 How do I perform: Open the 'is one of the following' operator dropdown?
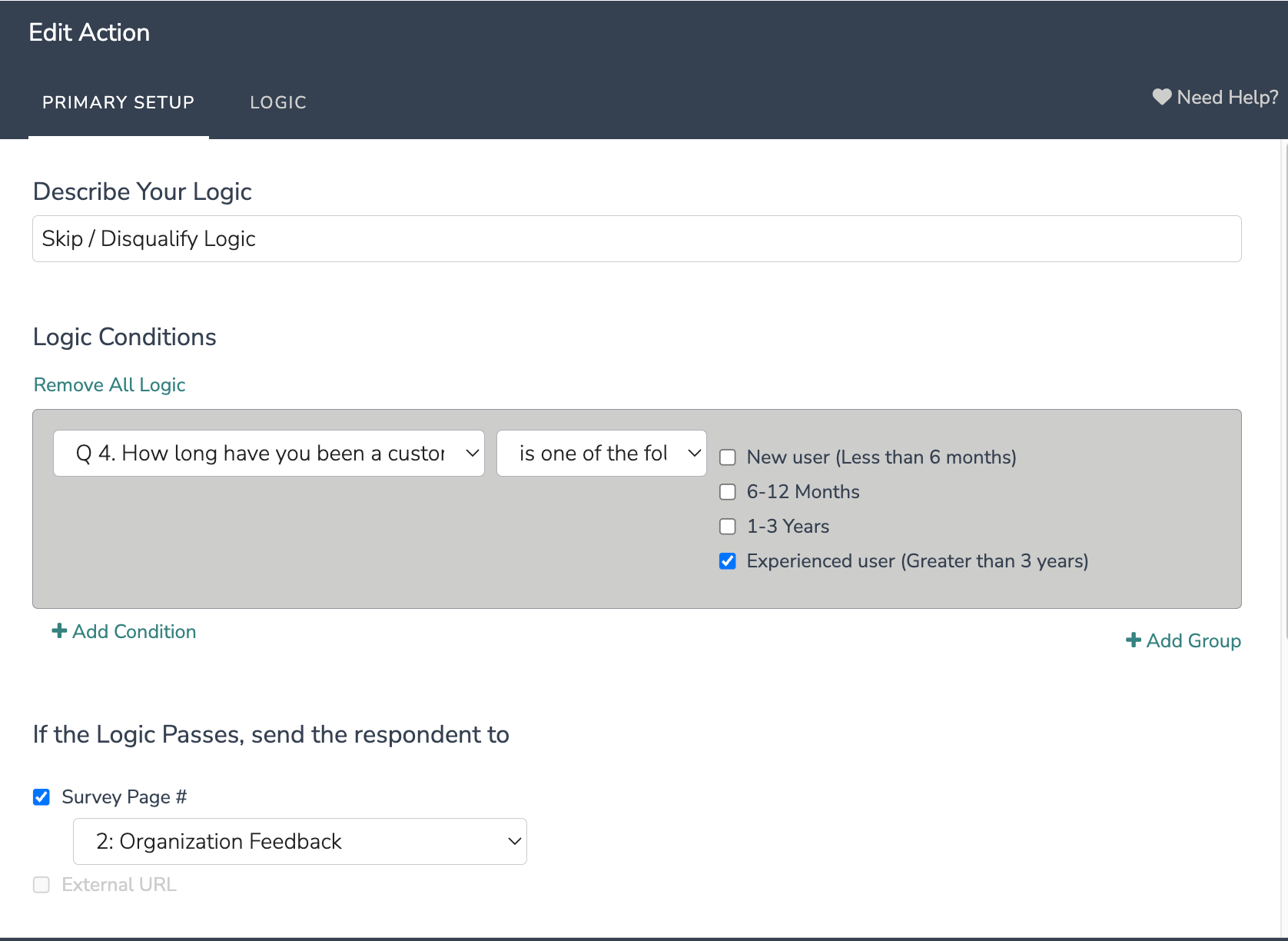pyautogui.click(x=601, y=453)
